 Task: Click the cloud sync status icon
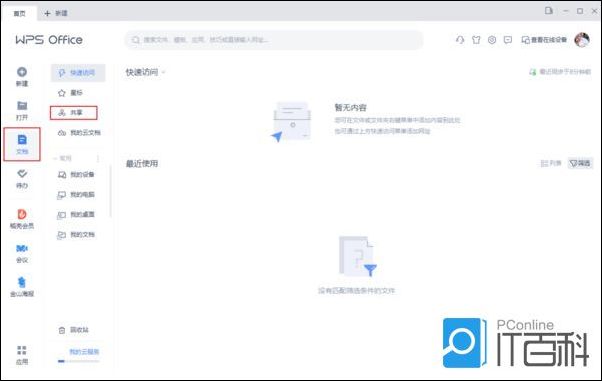533,72
